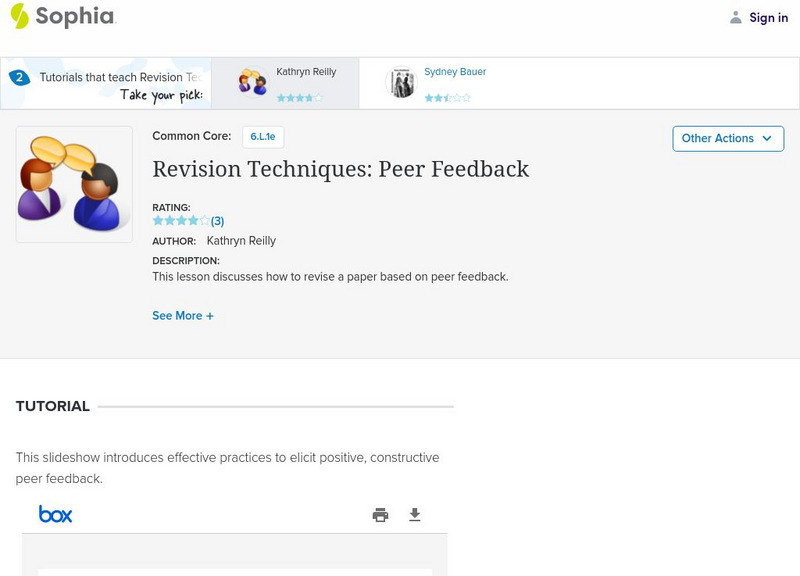The height and width of the screenshot is (576, 800).
Task: Click the Sophia logo icon
Action: tap(19, 16)
